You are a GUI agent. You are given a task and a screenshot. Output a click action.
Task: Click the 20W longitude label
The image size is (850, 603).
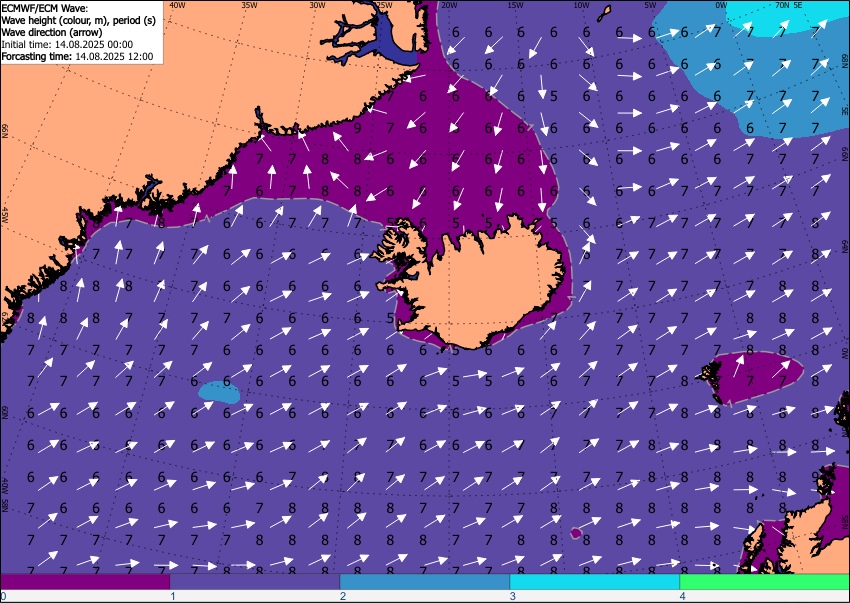point(448,5)
